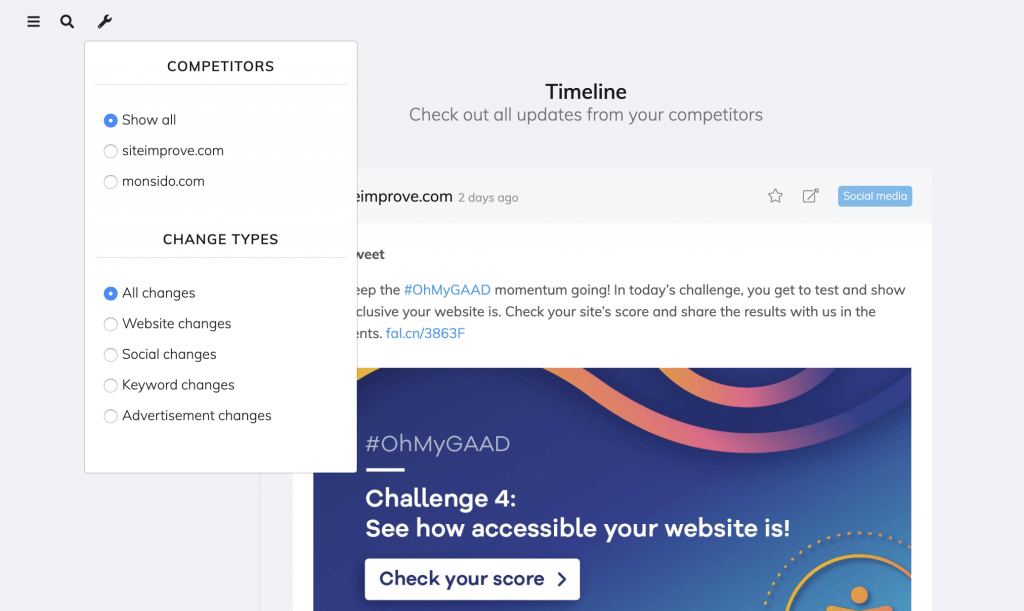Click the improve.com post title

[x=405, y=196]
